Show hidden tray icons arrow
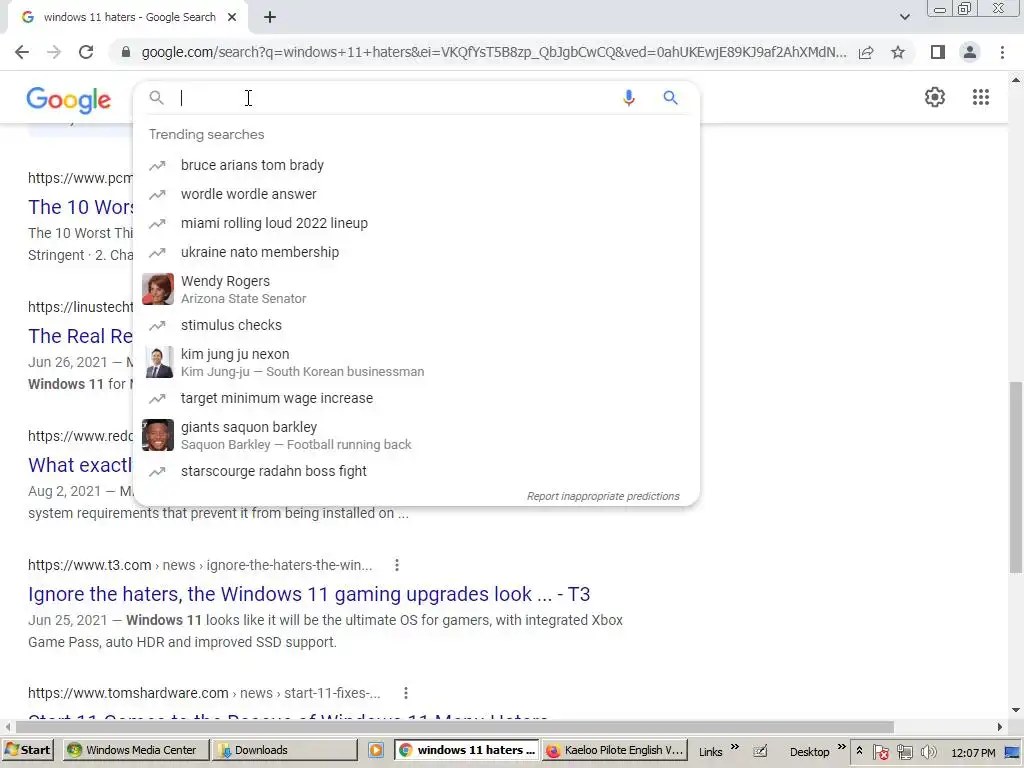 (859, 751)
